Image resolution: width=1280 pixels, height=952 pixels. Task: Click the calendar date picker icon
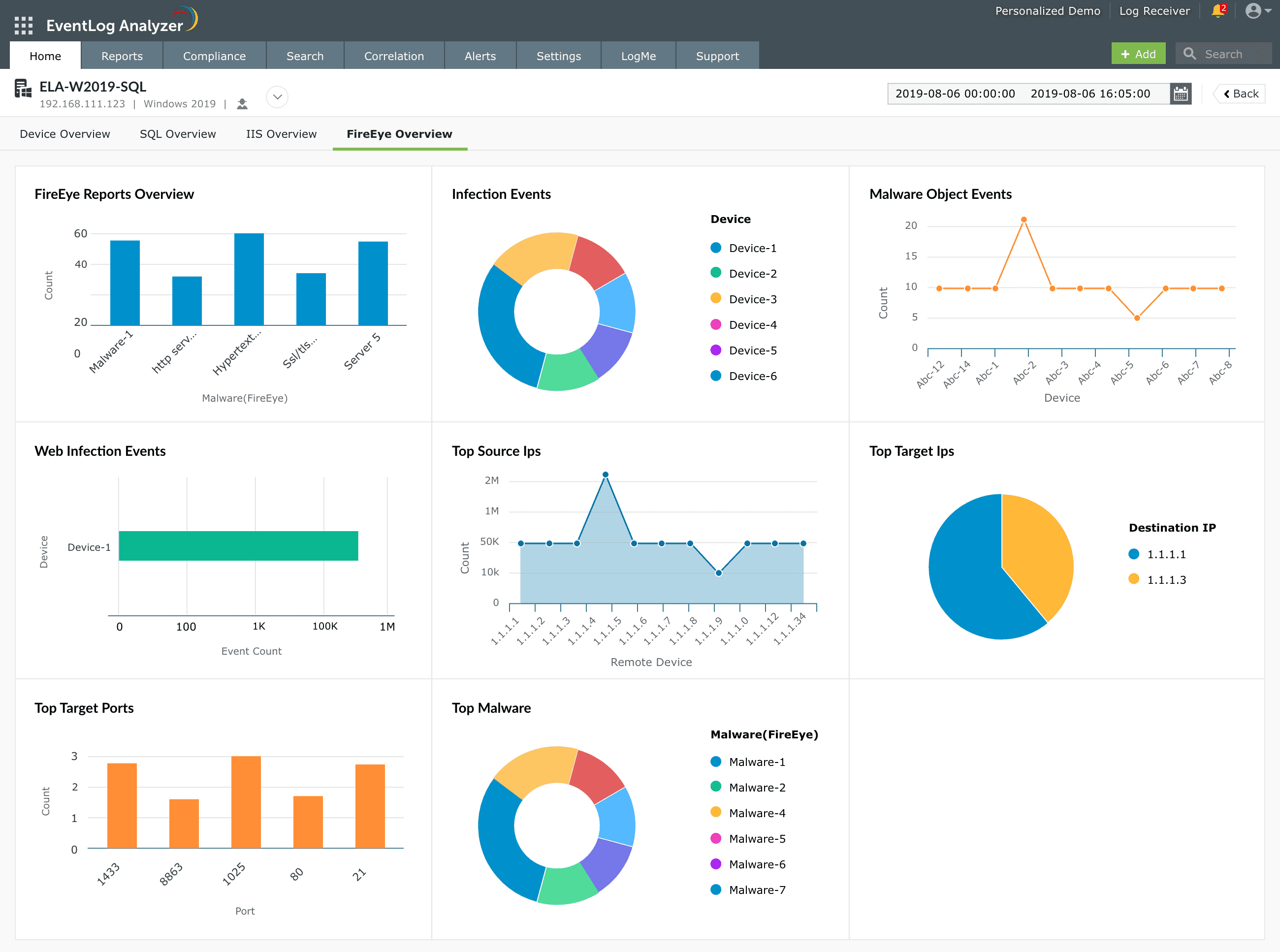[1181, 94]
